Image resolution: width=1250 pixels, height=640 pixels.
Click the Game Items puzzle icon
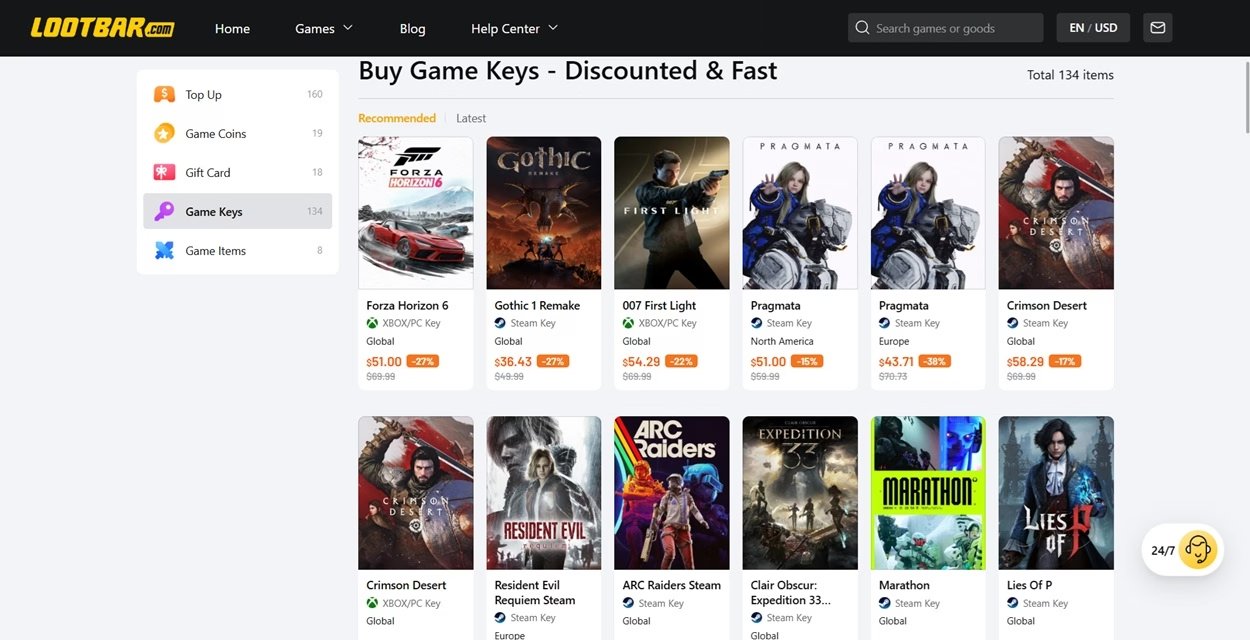164,250
